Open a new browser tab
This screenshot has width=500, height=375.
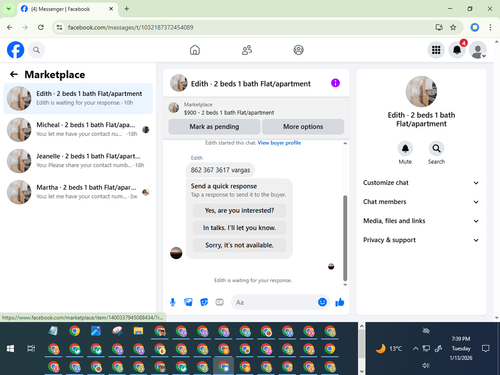pyautogui.click(x=126, y=9)
